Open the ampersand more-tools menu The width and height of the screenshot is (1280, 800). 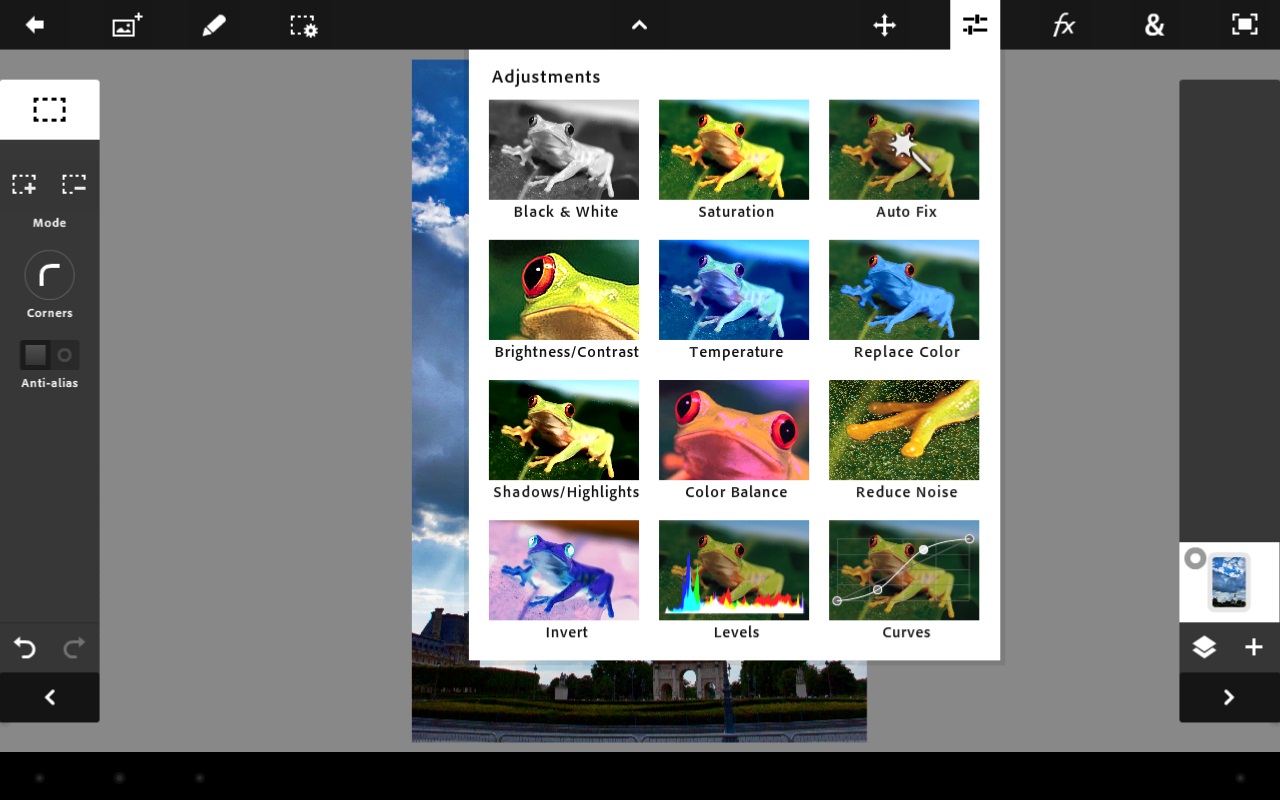(x=1154, y=25)
